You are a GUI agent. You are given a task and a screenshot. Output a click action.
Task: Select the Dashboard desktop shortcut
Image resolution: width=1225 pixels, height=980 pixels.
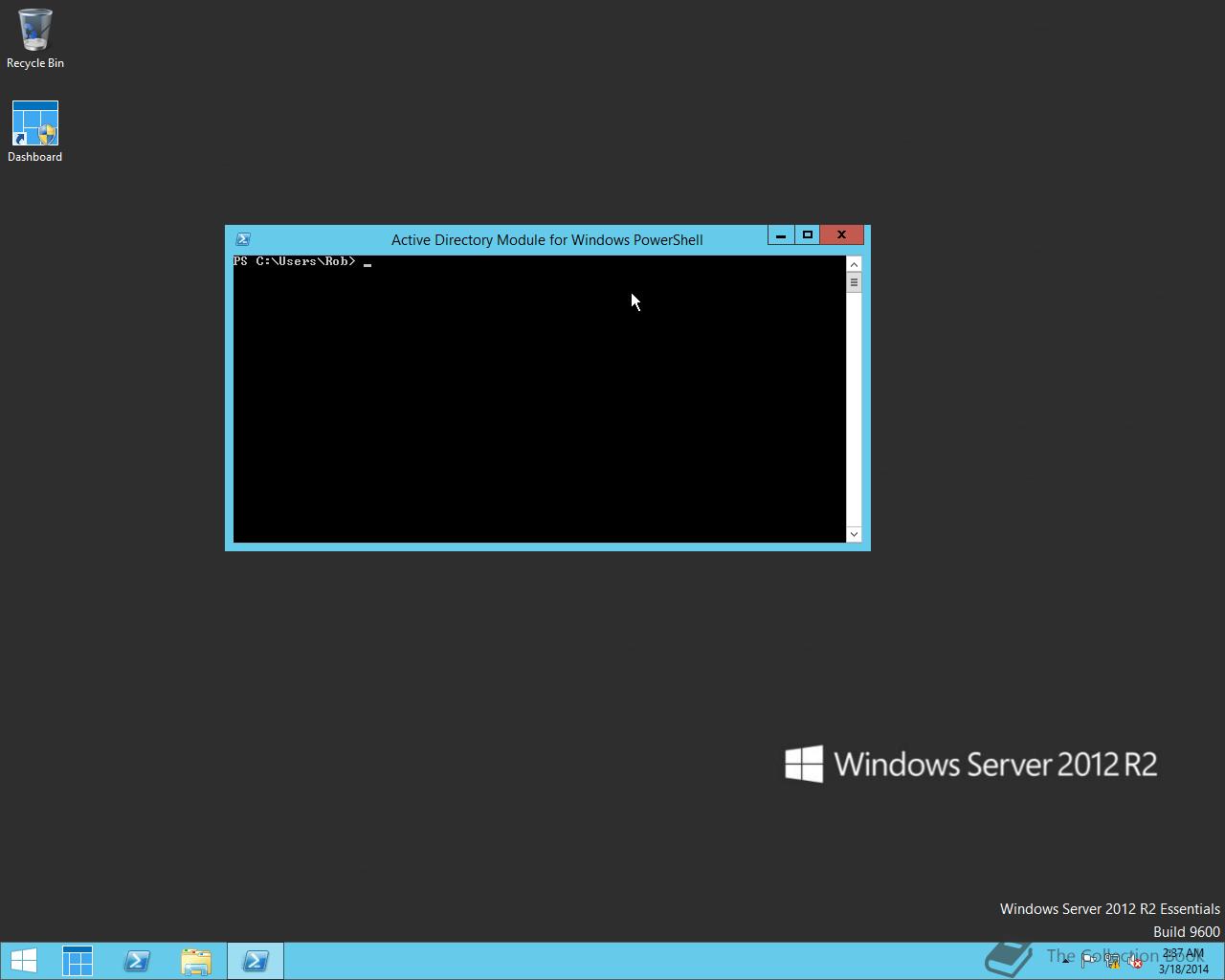[35, 132]
